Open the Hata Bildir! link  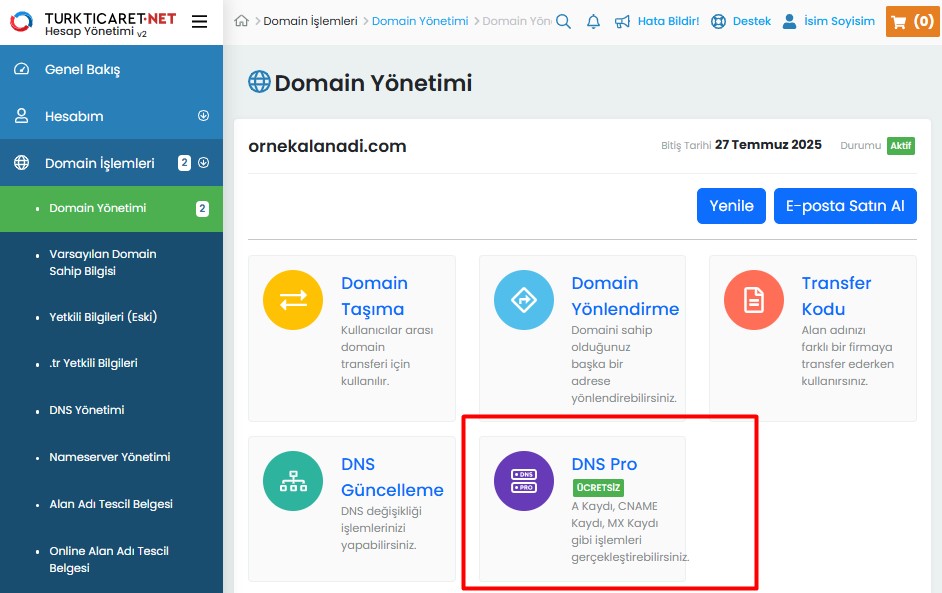[669, 21]
